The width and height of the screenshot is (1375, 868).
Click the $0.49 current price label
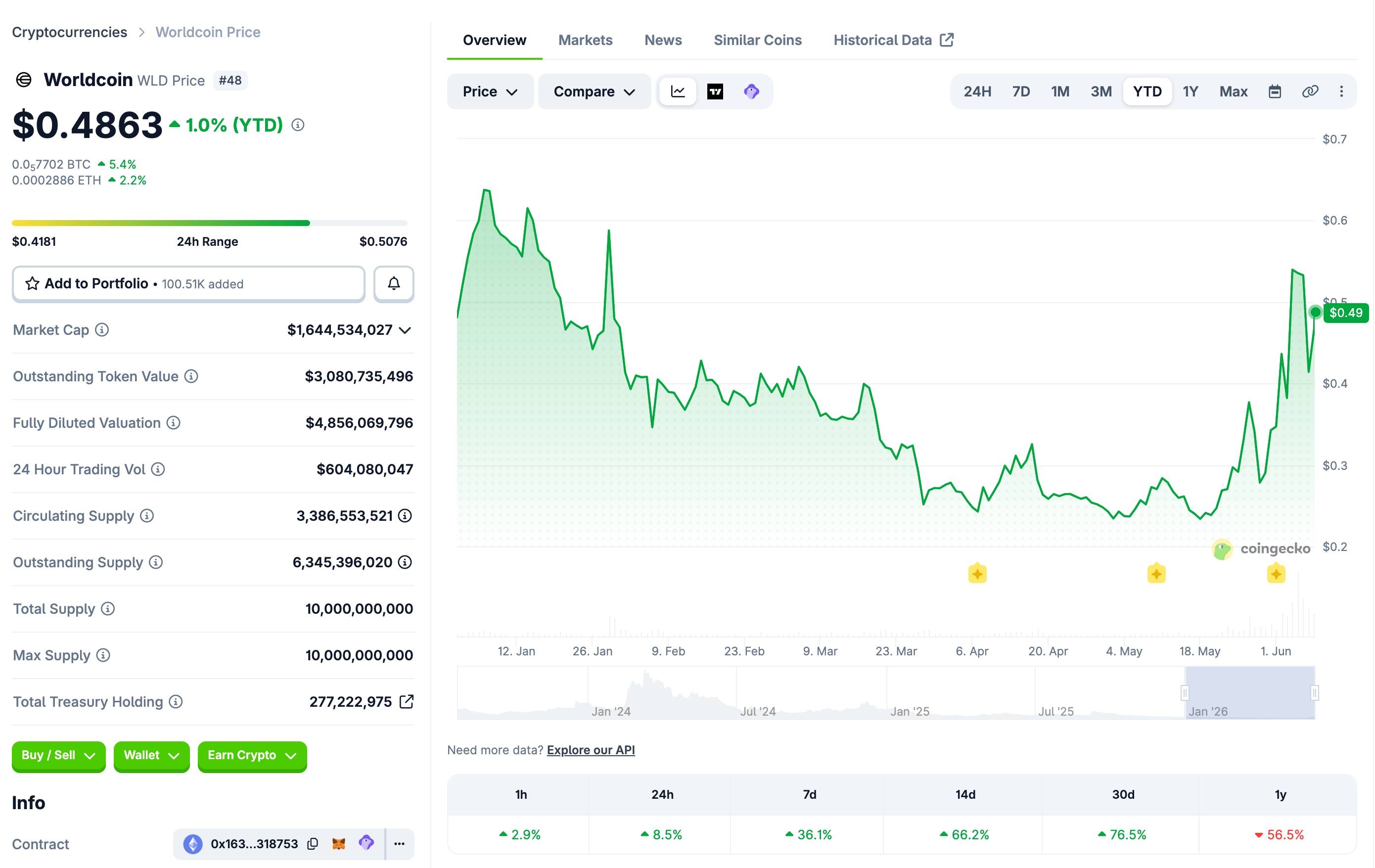pos(1345,313)
